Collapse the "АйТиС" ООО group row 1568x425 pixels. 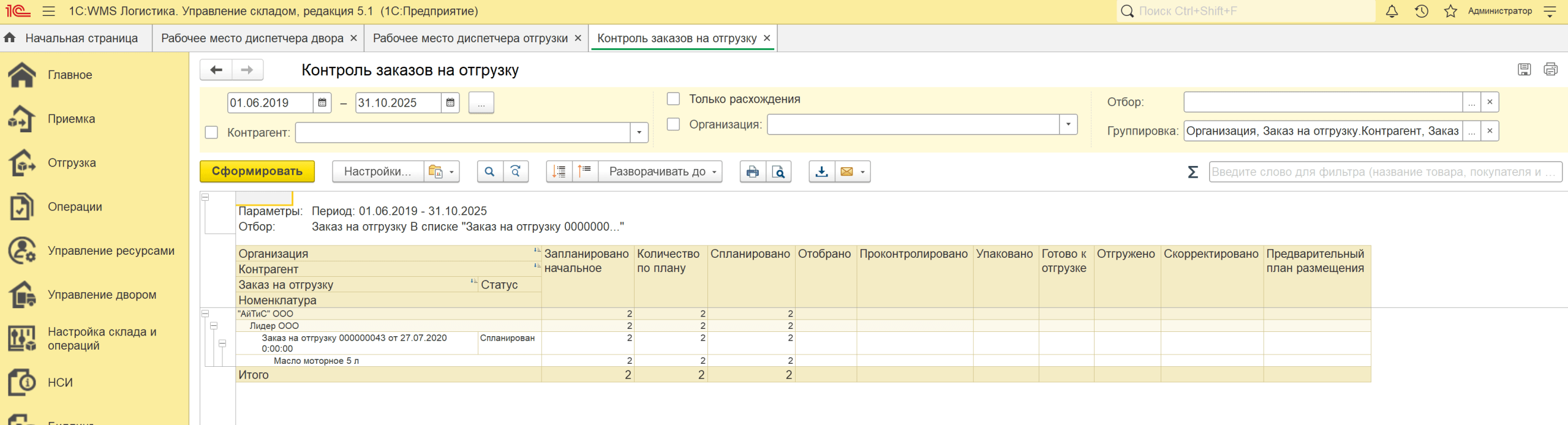[205, 314]
